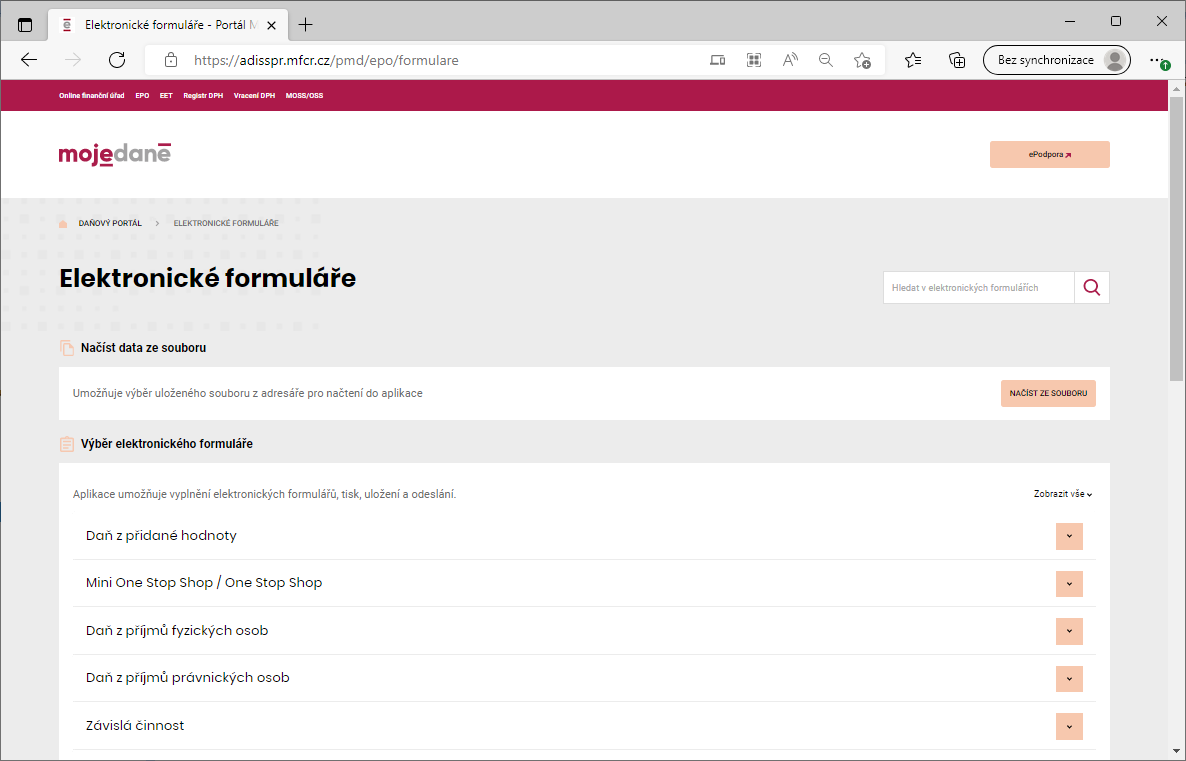Click the page vertical scrollbar thumb
The height and width of the screenshot is (761, 1186).
[x=1176, y=239]
